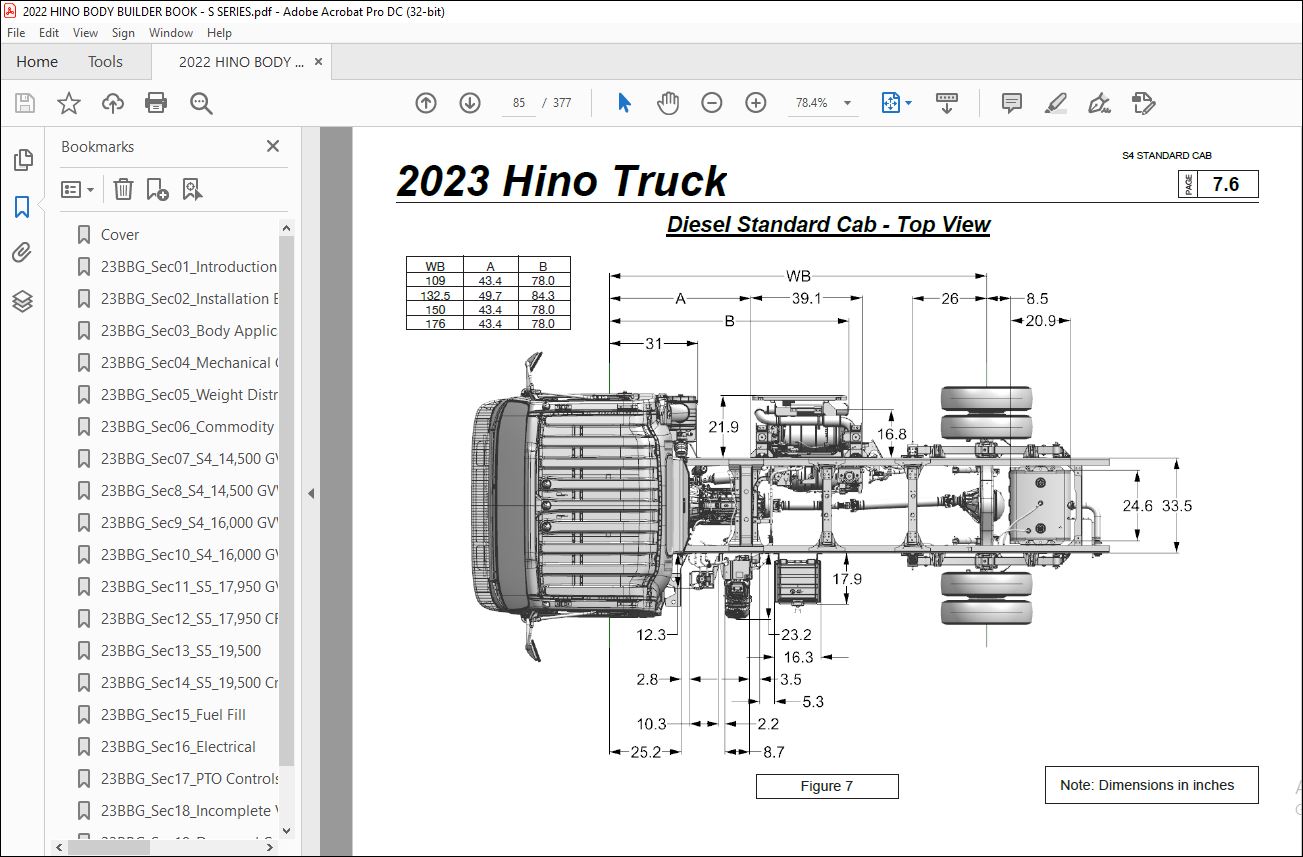
Task: Open the File menu
Action: (16, 33)
